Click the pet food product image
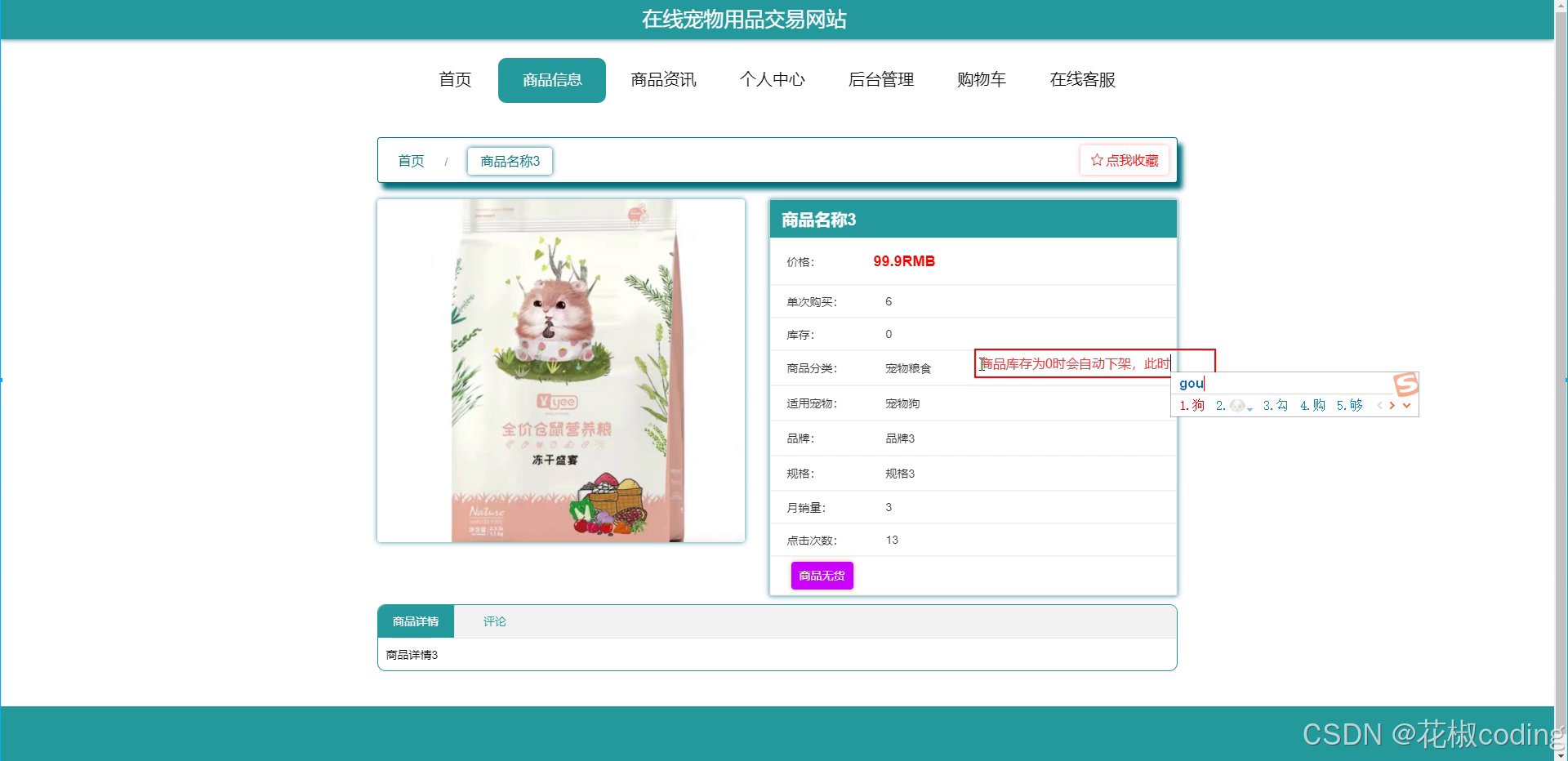Screen dimensions: 1568x761 [x=560, y=369]
